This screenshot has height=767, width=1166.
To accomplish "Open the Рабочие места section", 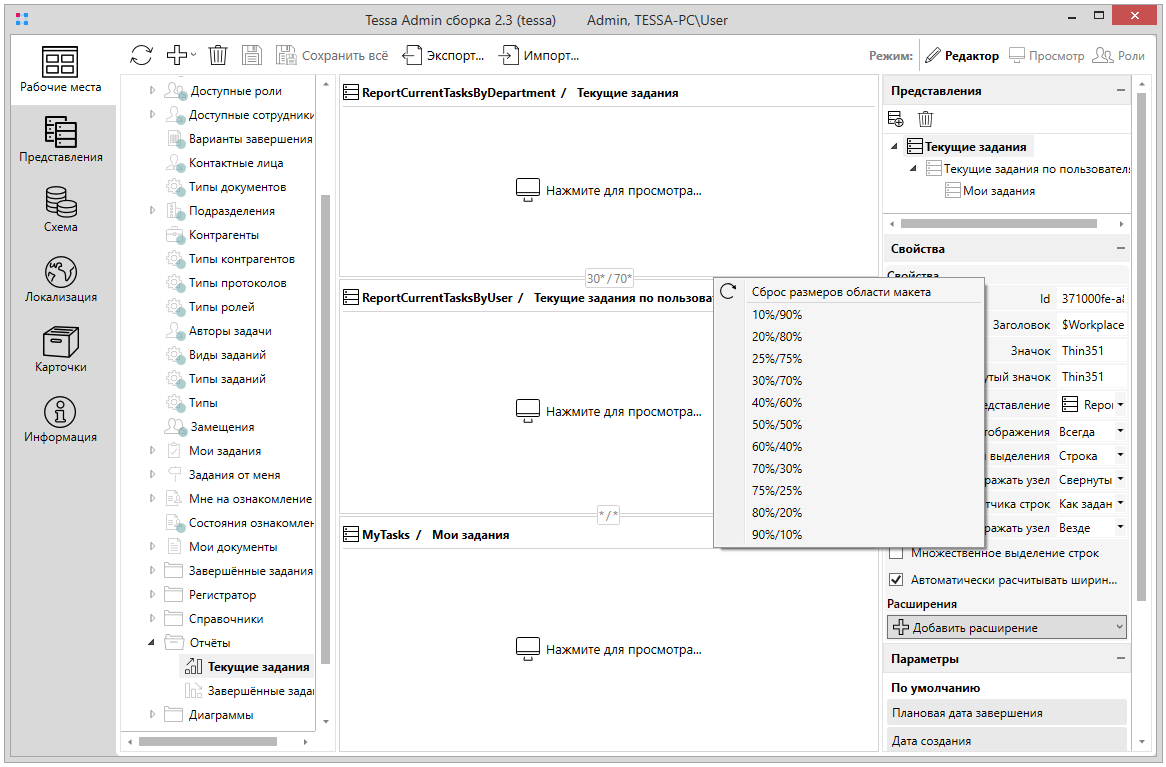I will tap(60, 70).
